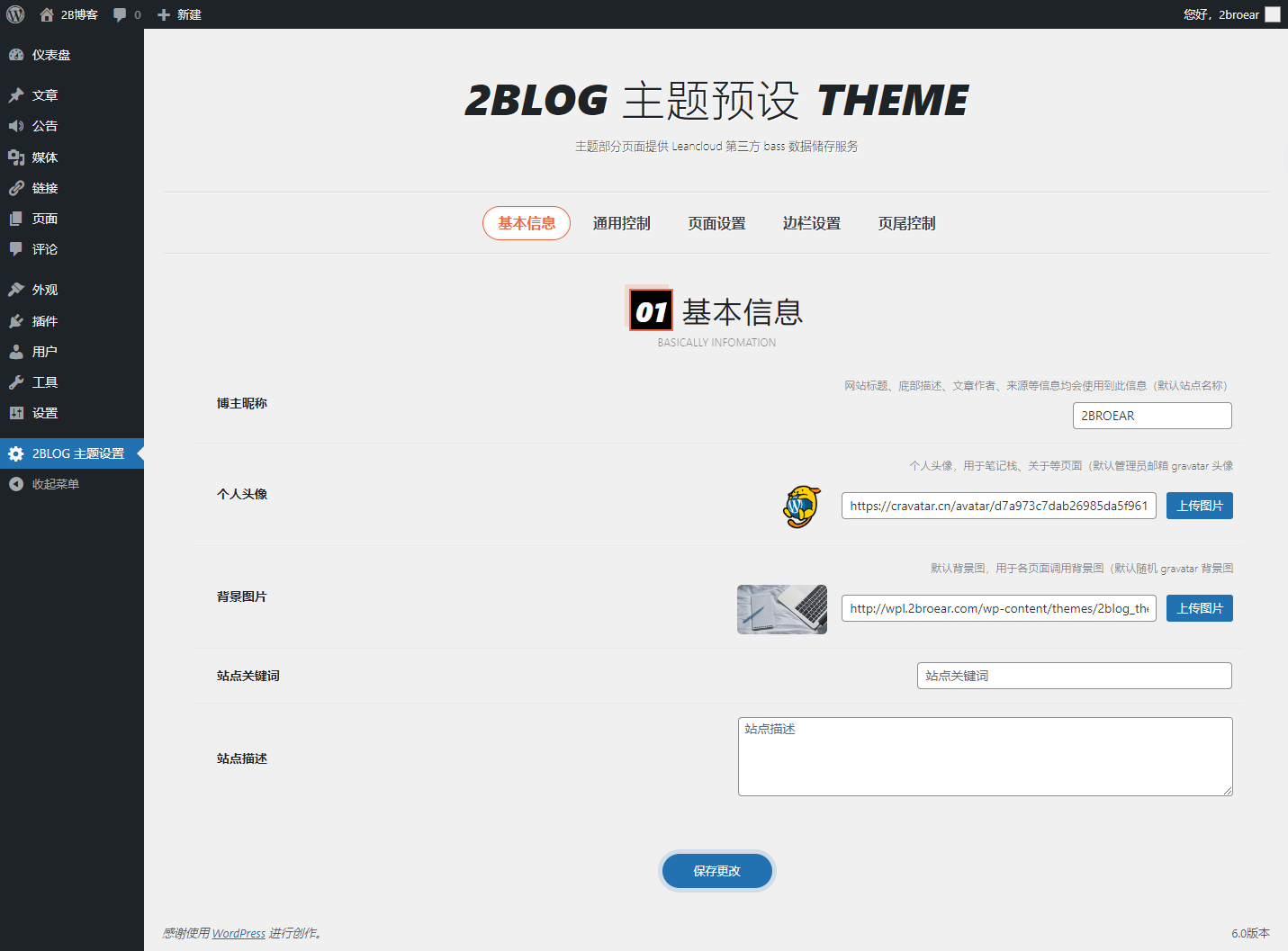1288x951 pixels.
Task: Click the 媒体 media icon
Action: 16,157
